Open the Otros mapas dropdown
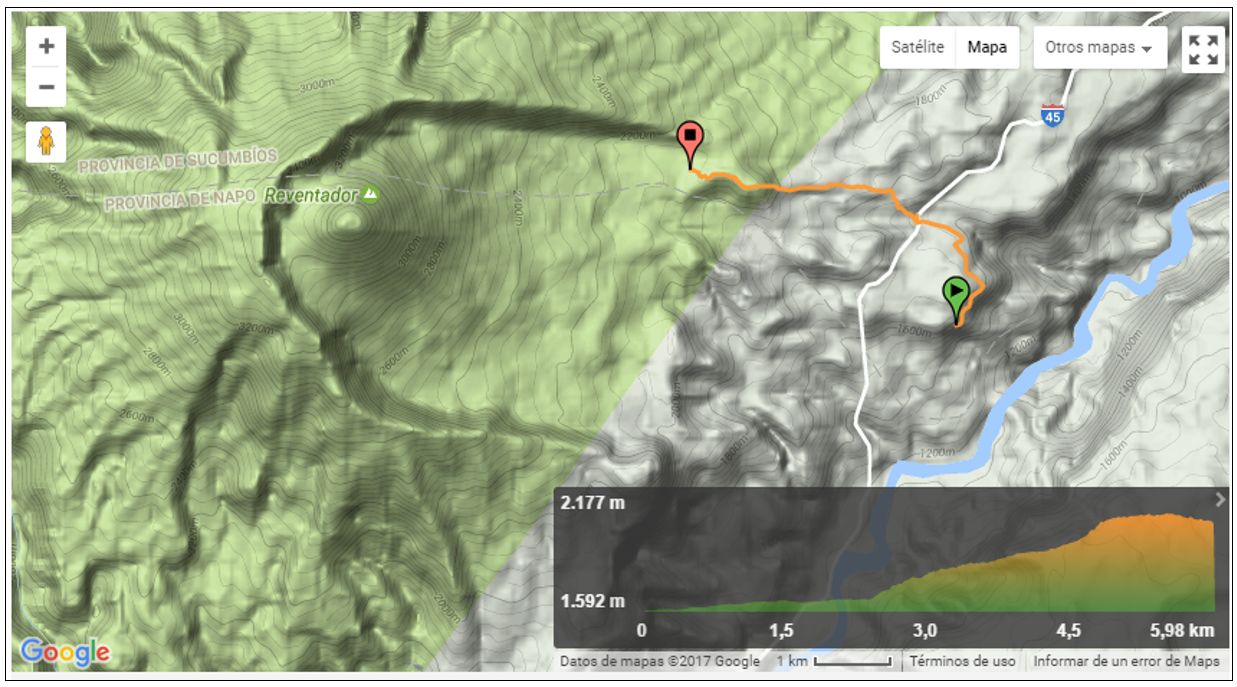 [x=1099, y=48]
